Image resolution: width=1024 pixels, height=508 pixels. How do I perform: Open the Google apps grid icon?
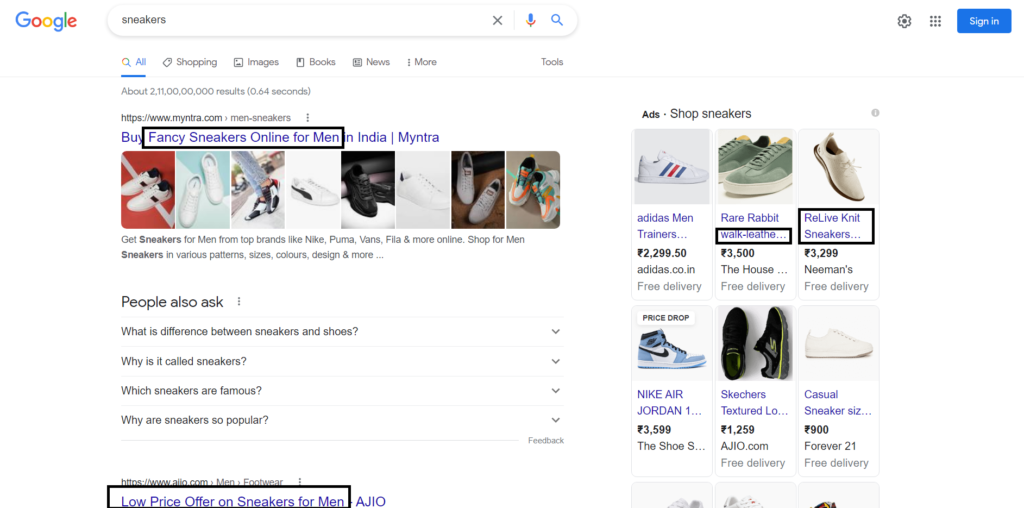pyautogui.click(x=935, y=21)
